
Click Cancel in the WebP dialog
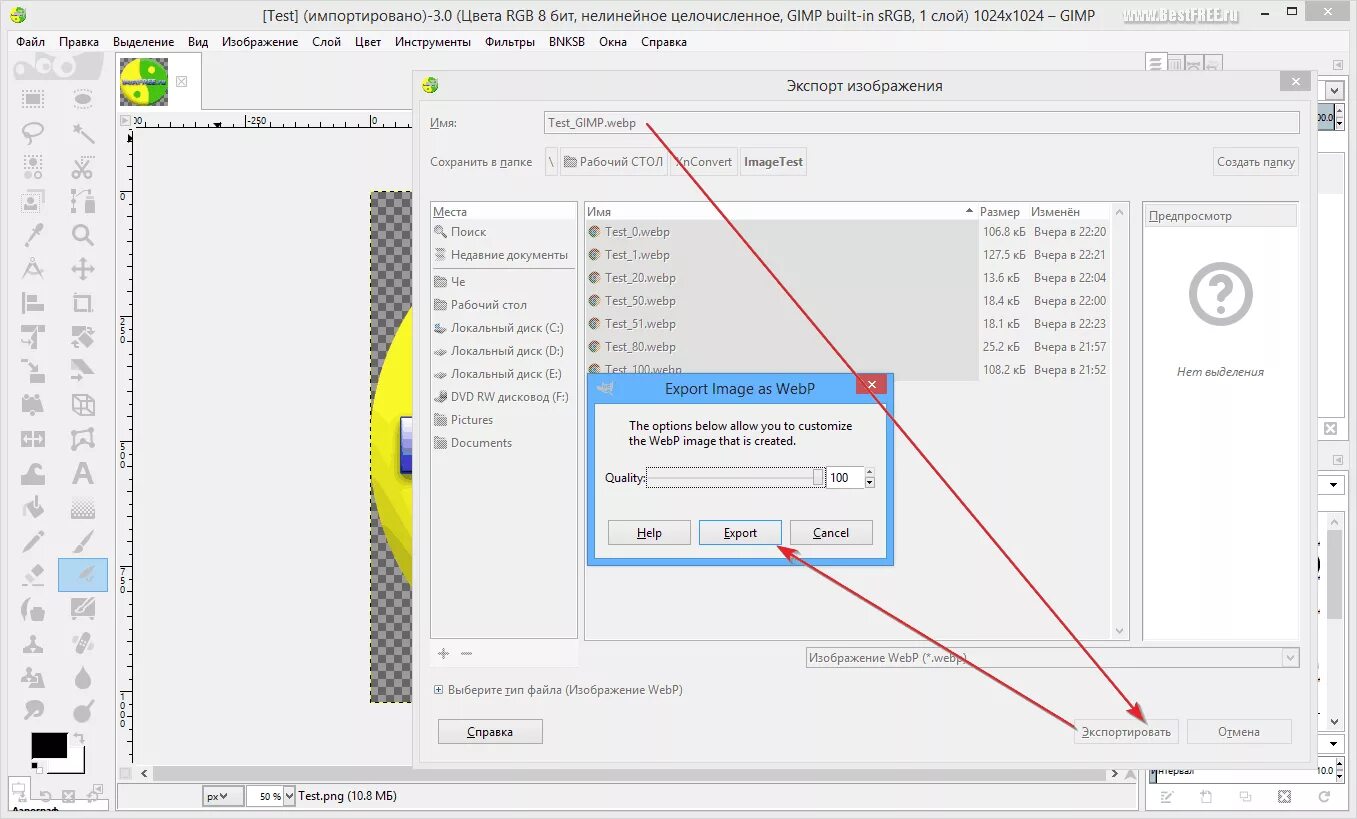point(831,533)
